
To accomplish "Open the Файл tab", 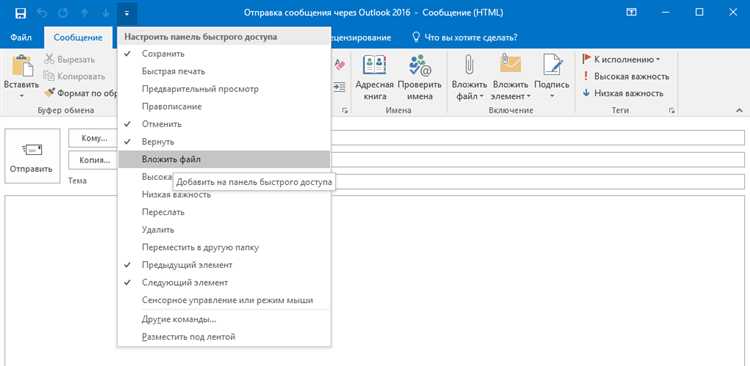I will click(21, 37).
